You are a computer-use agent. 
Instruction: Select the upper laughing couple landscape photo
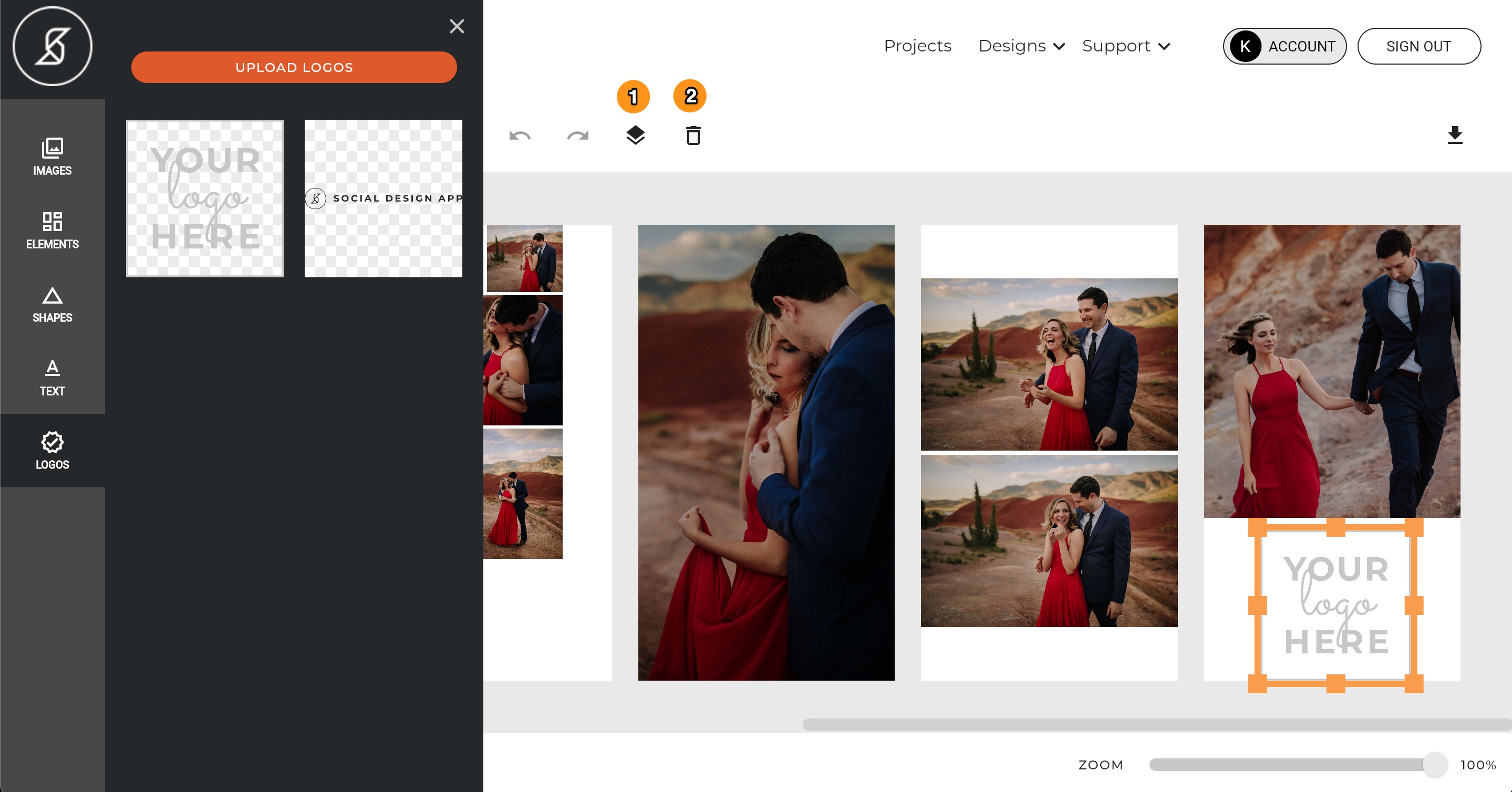(x=1049, y=364)
